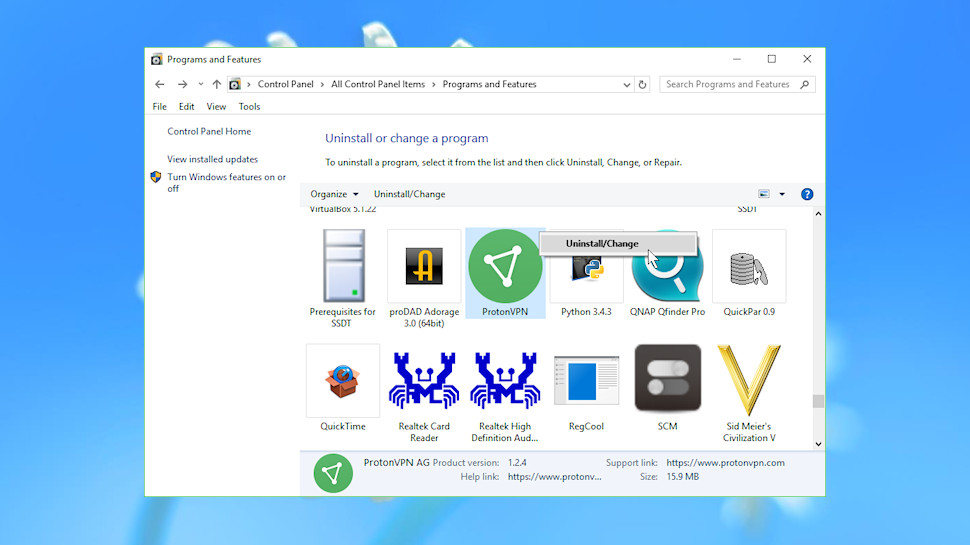Screen dimensions: 970x545
Task: Open the View menu
Action: pos(216,106)
